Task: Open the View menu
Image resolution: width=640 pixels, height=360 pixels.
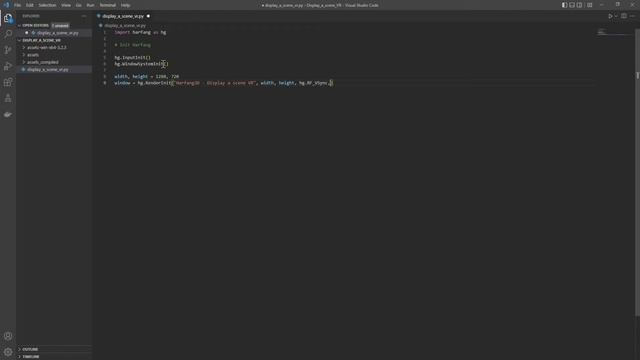Action: (66, 5)
